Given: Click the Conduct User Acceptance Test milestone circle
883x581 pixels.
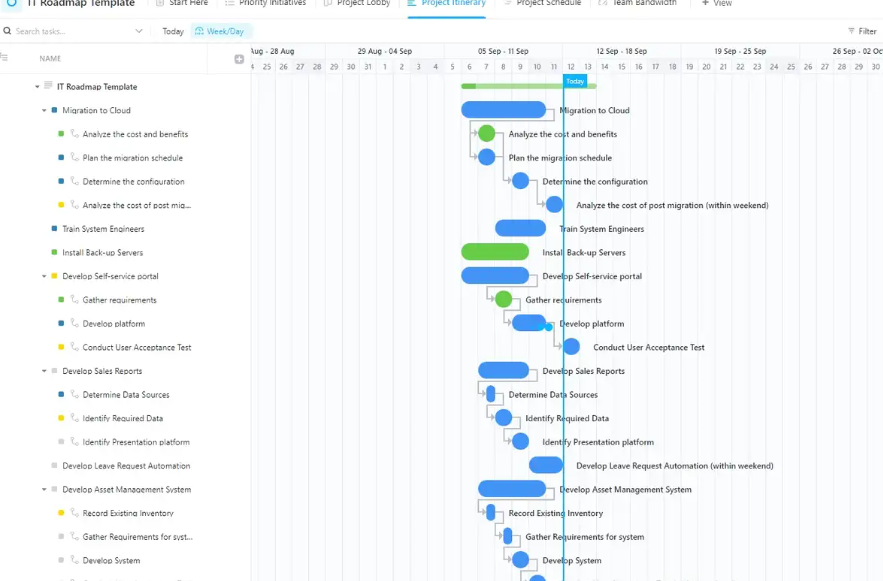Looking at the screenshot, I should point(572,347).
